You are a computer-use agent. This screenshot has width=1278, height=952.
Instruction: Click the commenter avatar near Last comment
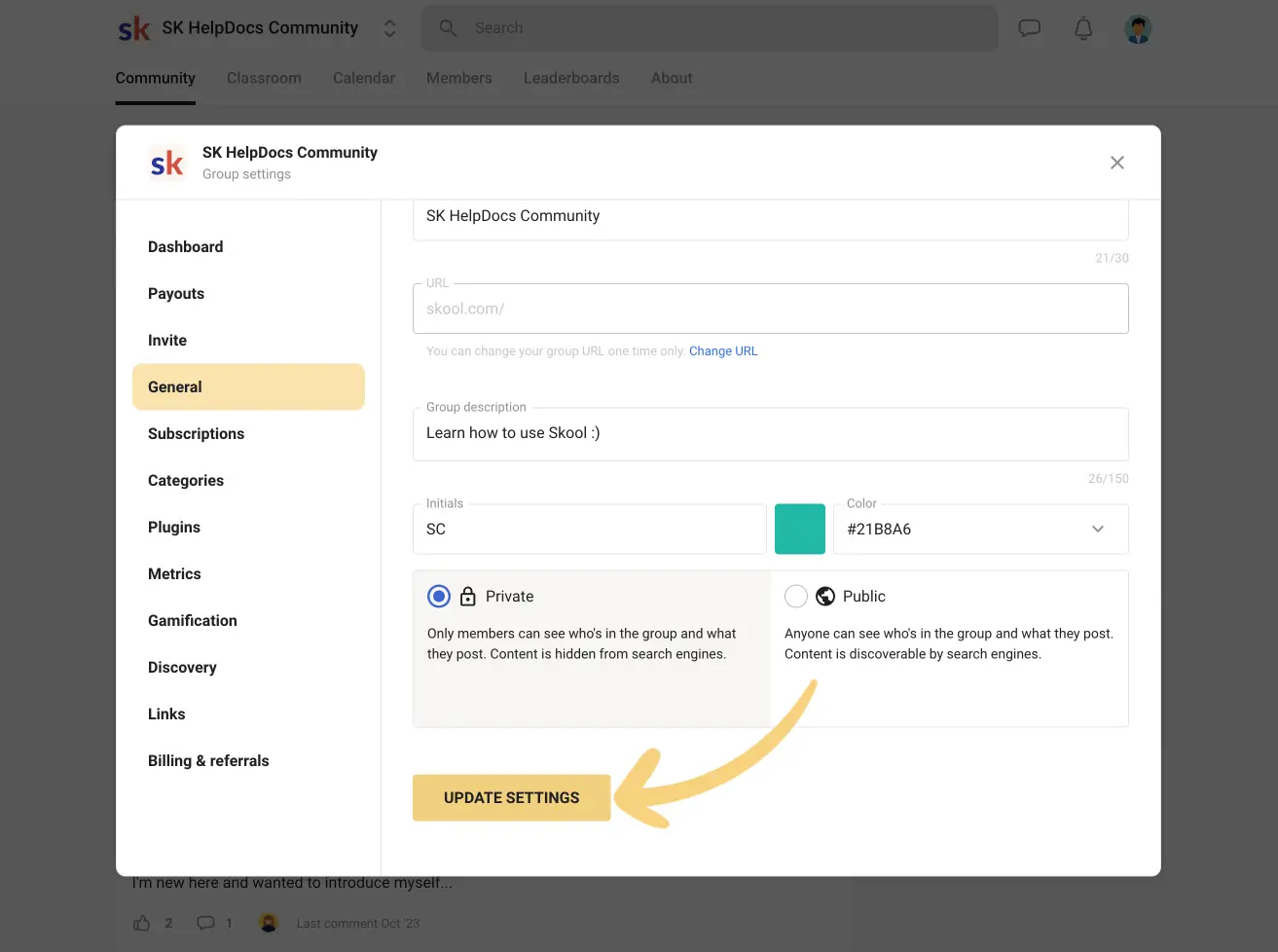point(270,923)
